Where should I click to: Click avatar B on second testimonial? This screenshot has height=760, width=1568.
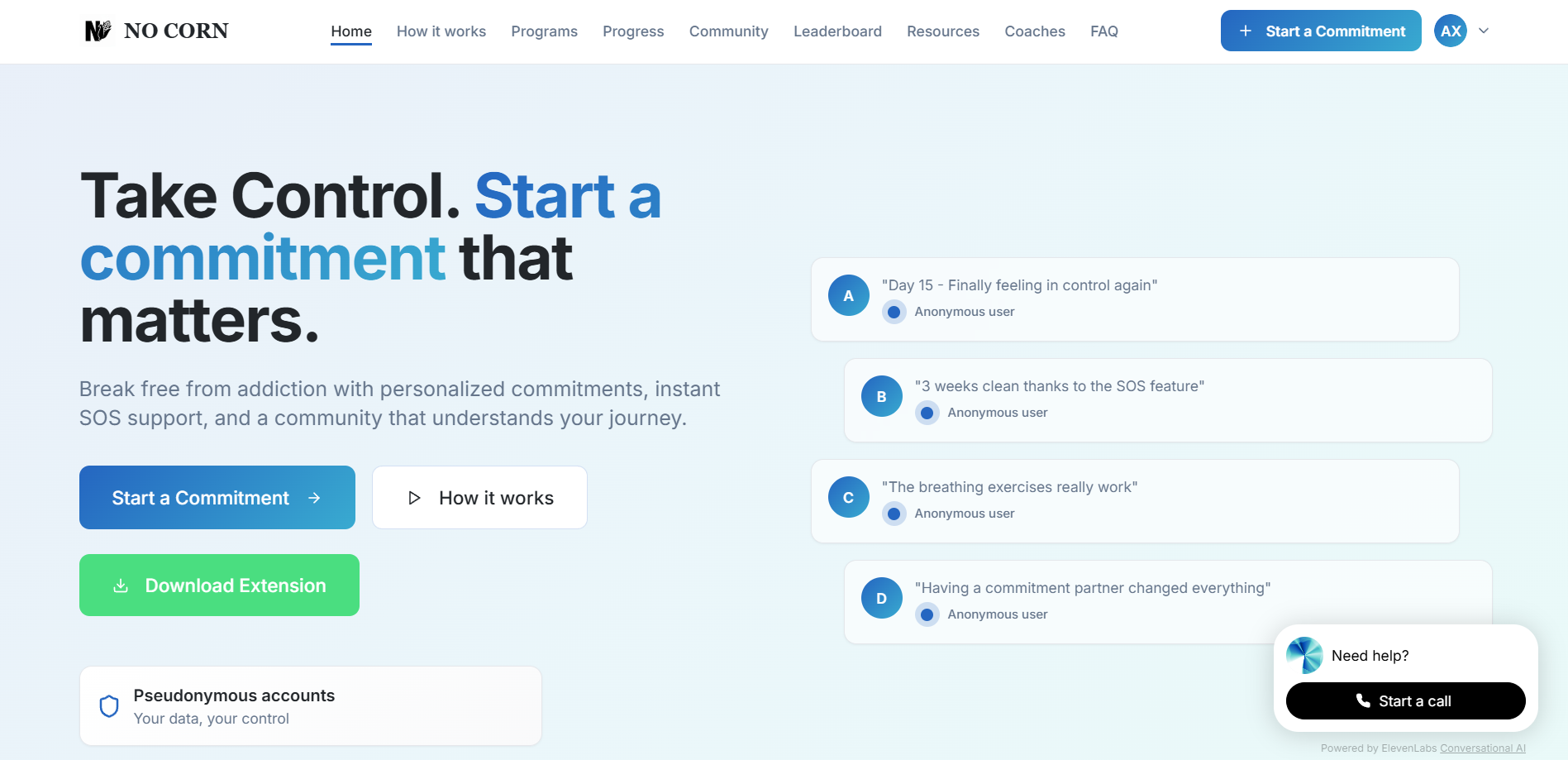click(881, 397)
